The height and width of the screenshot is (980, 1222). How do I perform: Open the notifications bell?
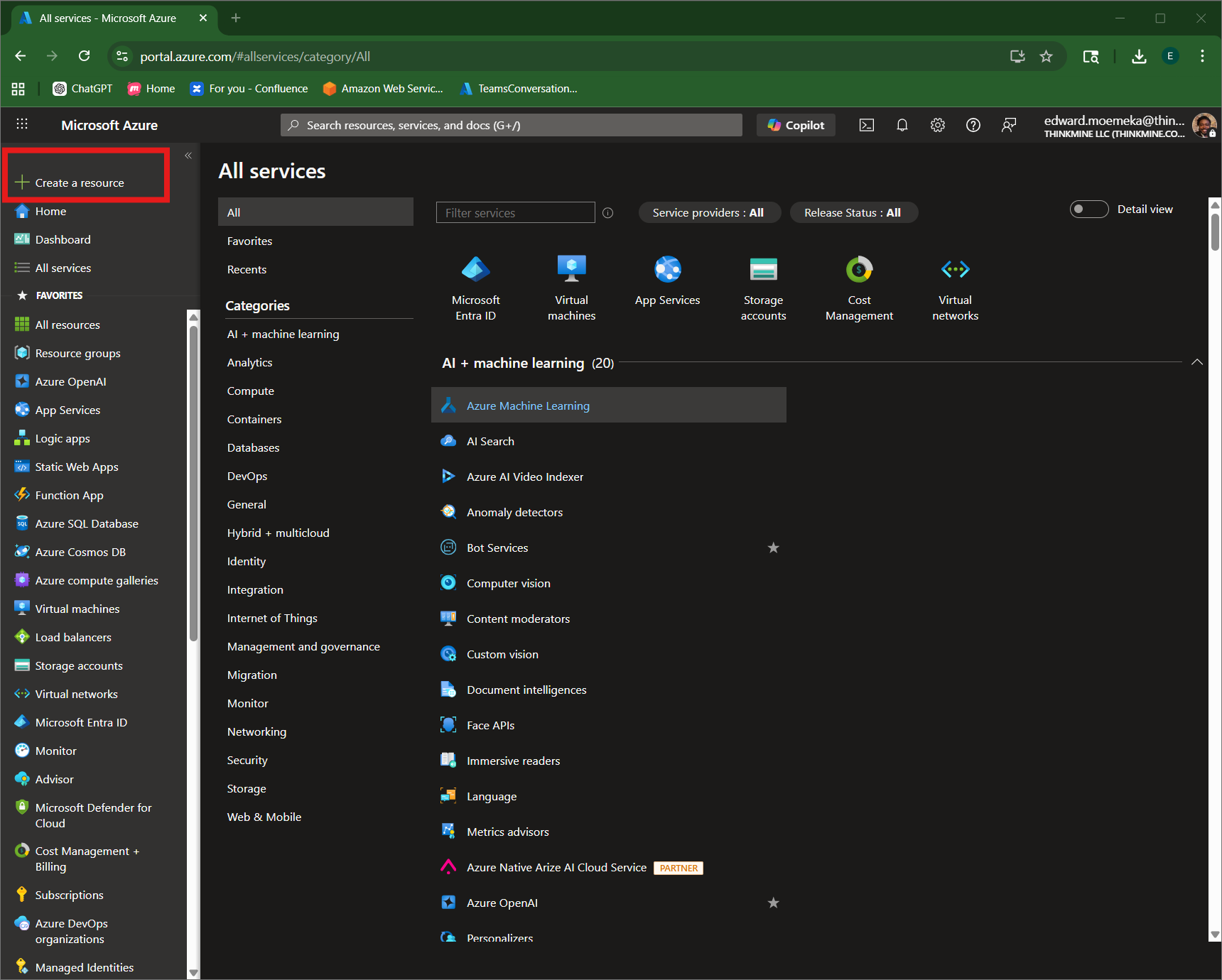tap(902, 125)
